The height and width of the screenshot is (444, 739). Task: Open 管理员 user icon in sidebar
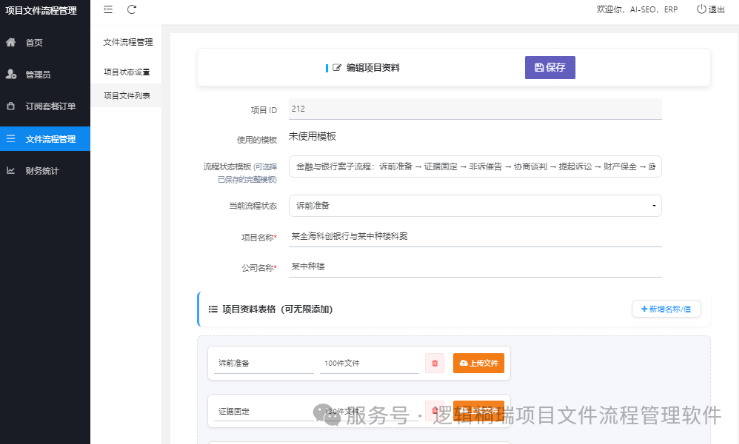[x=11, y=74]
